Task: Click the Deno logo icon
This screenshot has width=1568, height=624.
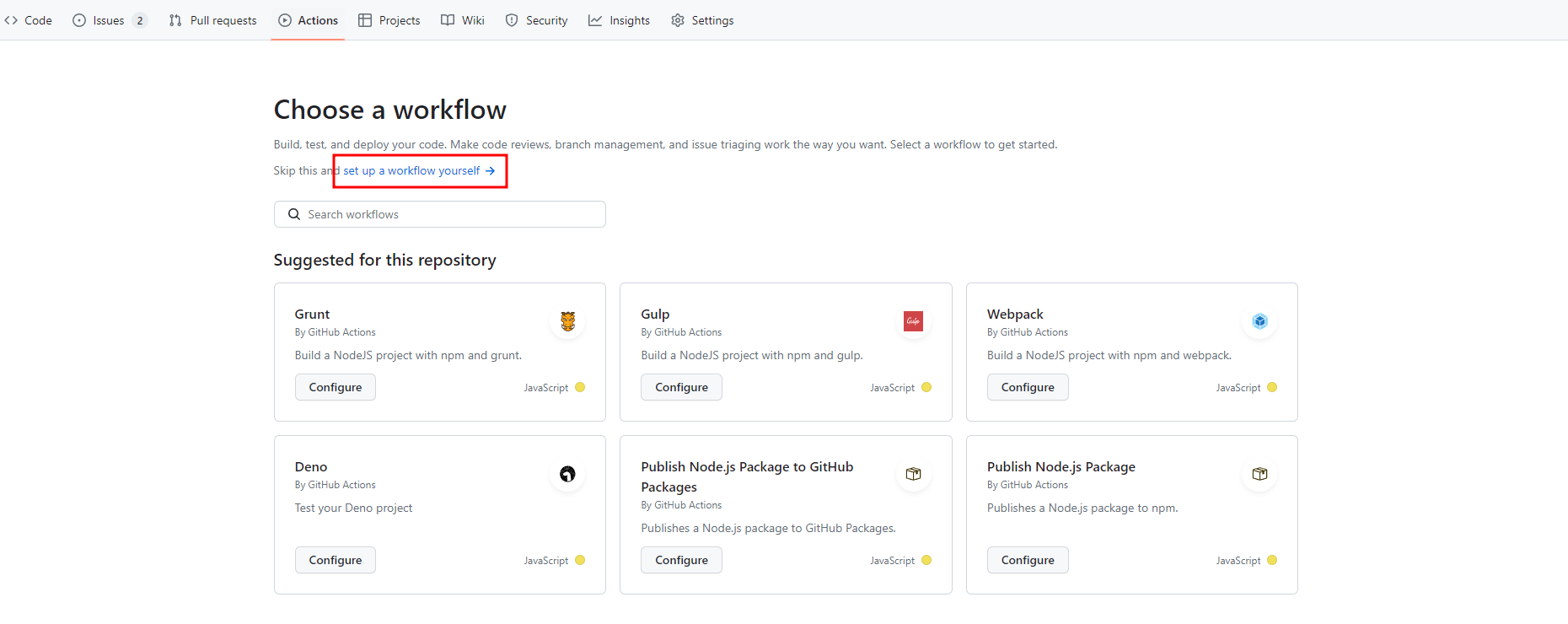Action: pyautogui.click(x=568, y=474)
